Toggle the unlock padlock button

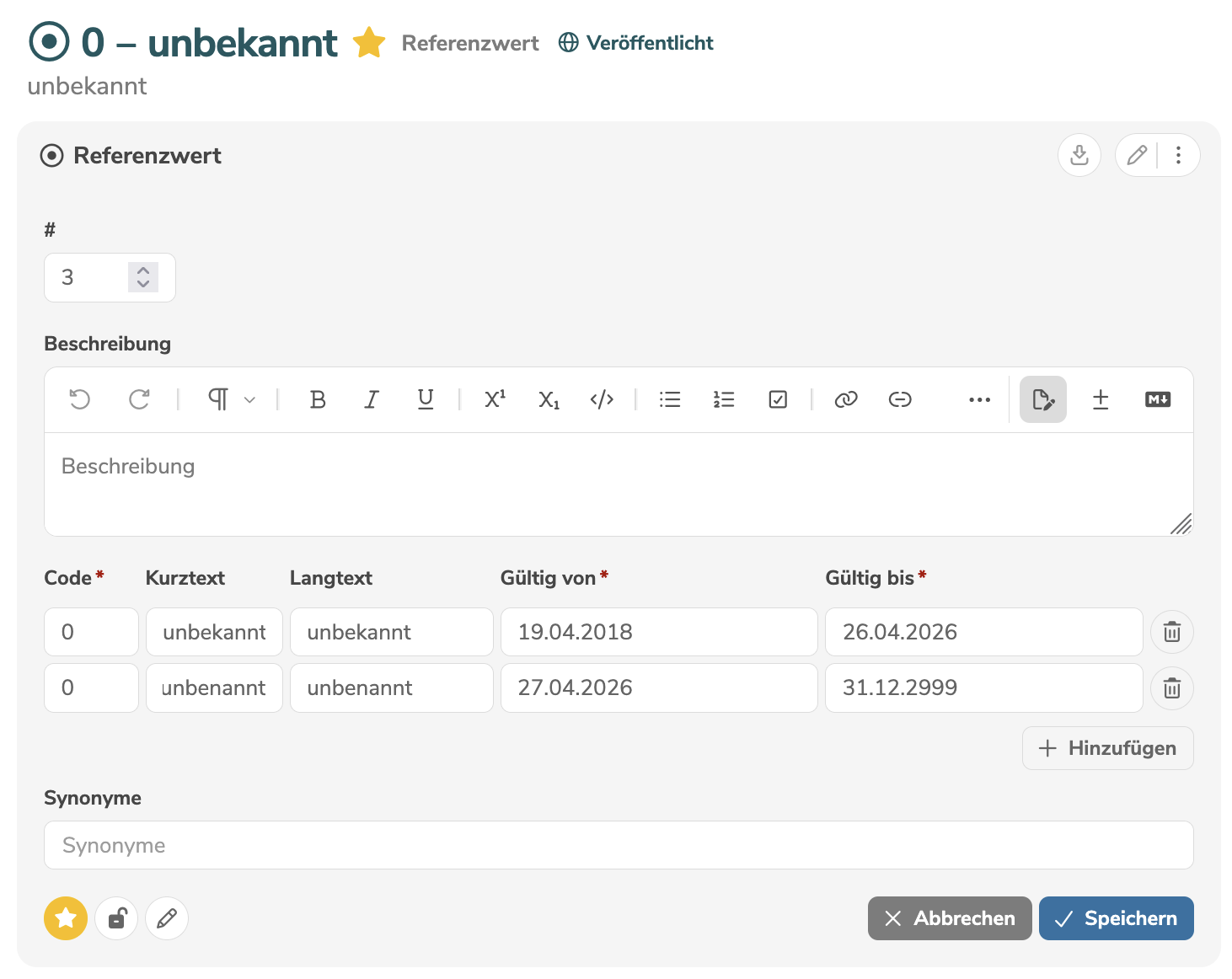(116, 918)
